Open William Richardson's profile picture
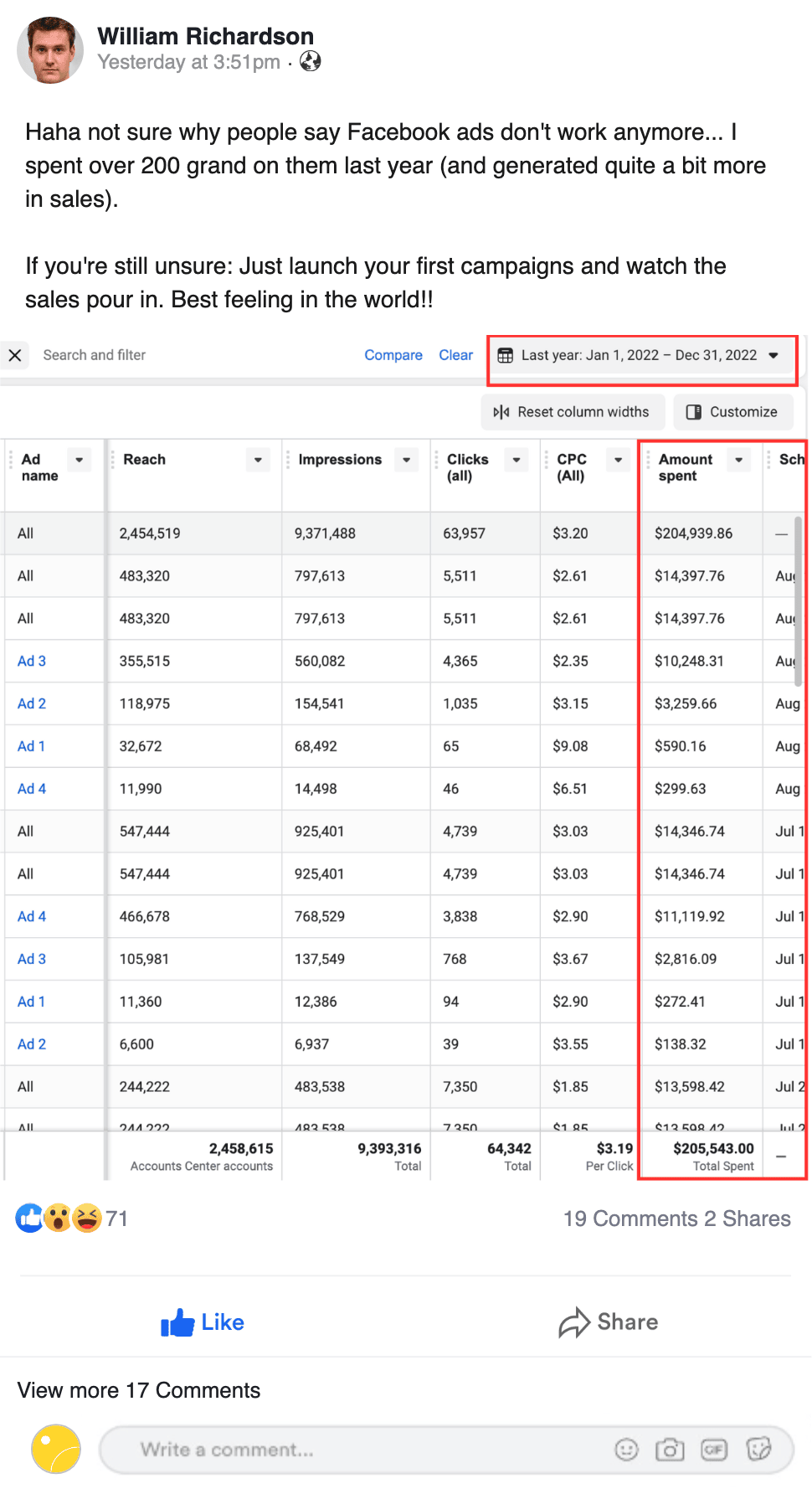The height and width of the screenshot is (1489, 812). [50, 50]
